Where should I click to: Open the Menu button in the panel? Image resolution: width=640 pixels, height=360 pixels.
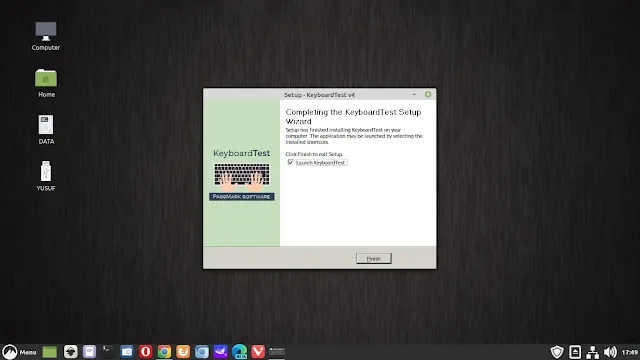[19, 351]
